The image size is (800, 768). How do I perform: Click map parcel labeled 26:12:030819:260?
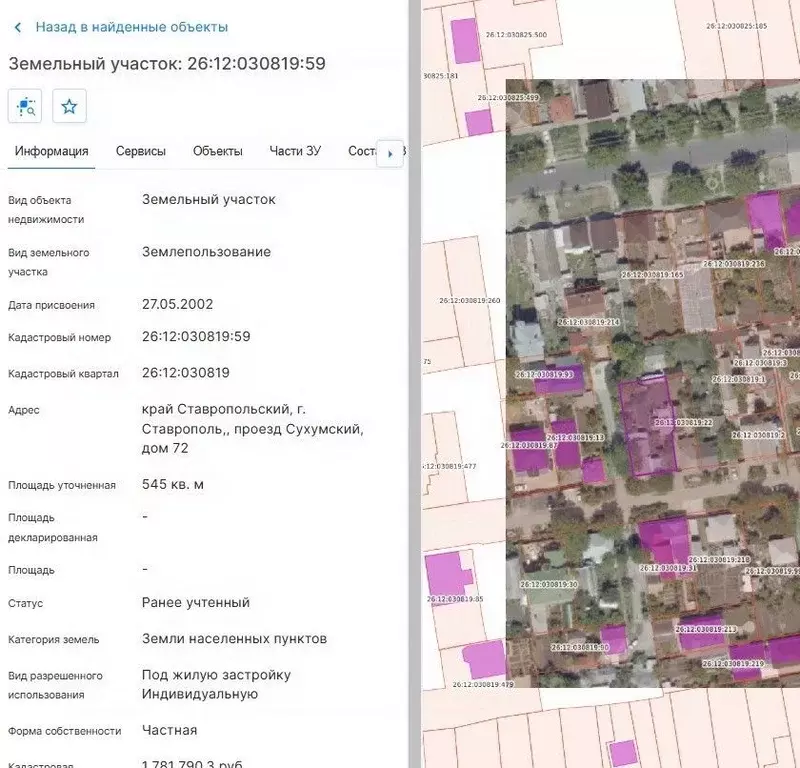[x=470, y=300]
